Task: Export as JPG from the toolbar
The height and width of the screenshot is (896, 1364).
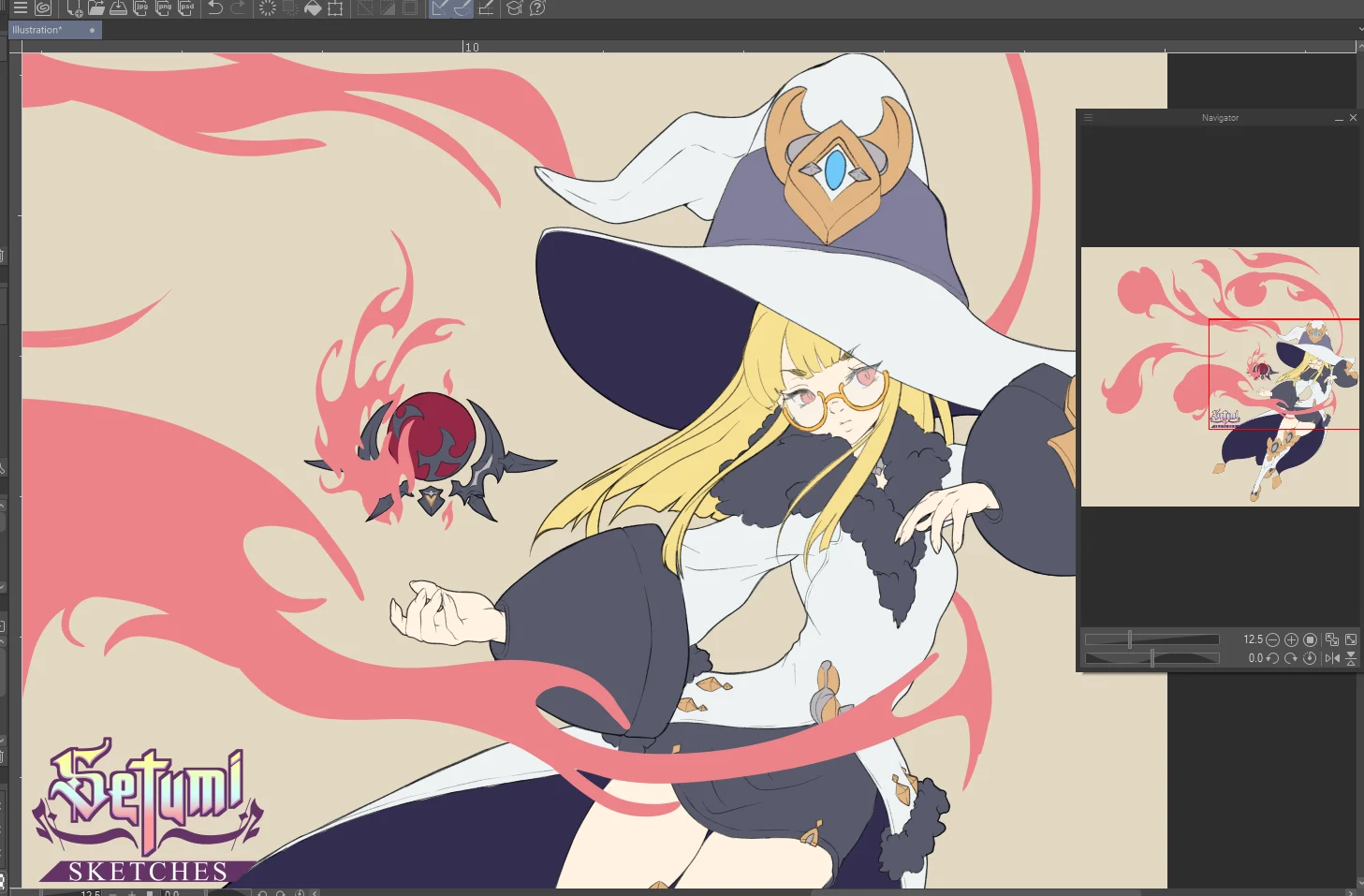Action: tap(141, 8)
